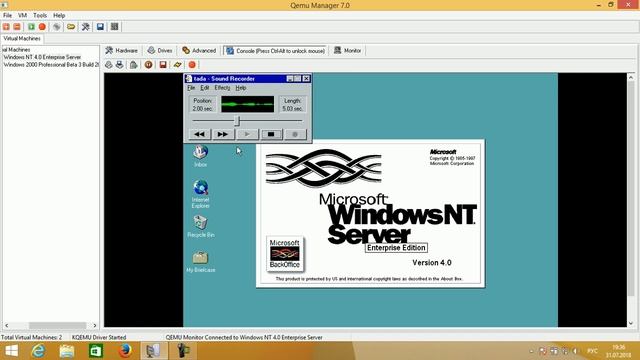640x360 pixels.
Task: Click Sound Recorder seek-to-end button
Action: [x=223, y=134]
